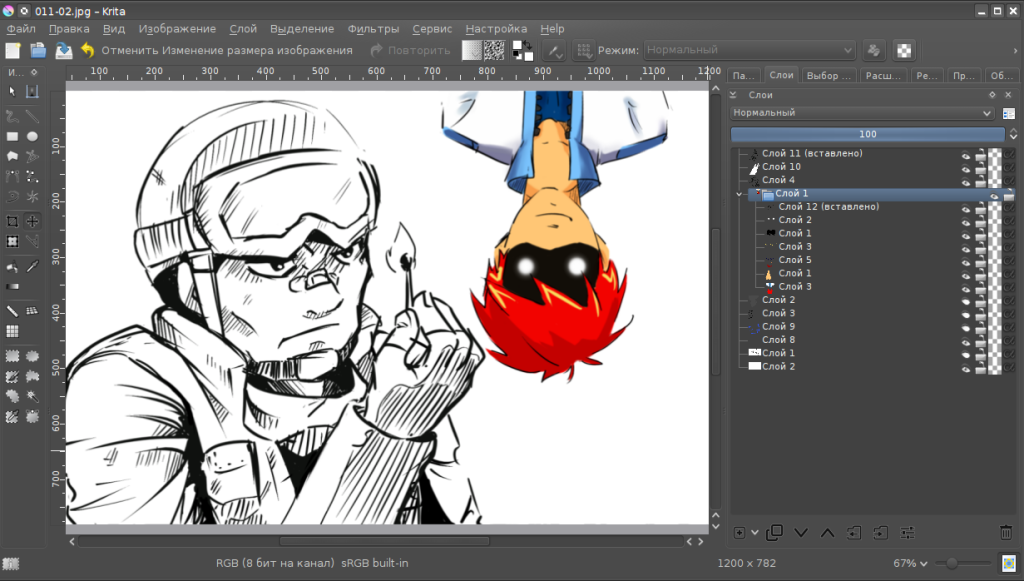This screenshot has width=1024, height=581.
Task: Select the dynamic brush tool
Action: pyautogui.click(x=12, y=196)
